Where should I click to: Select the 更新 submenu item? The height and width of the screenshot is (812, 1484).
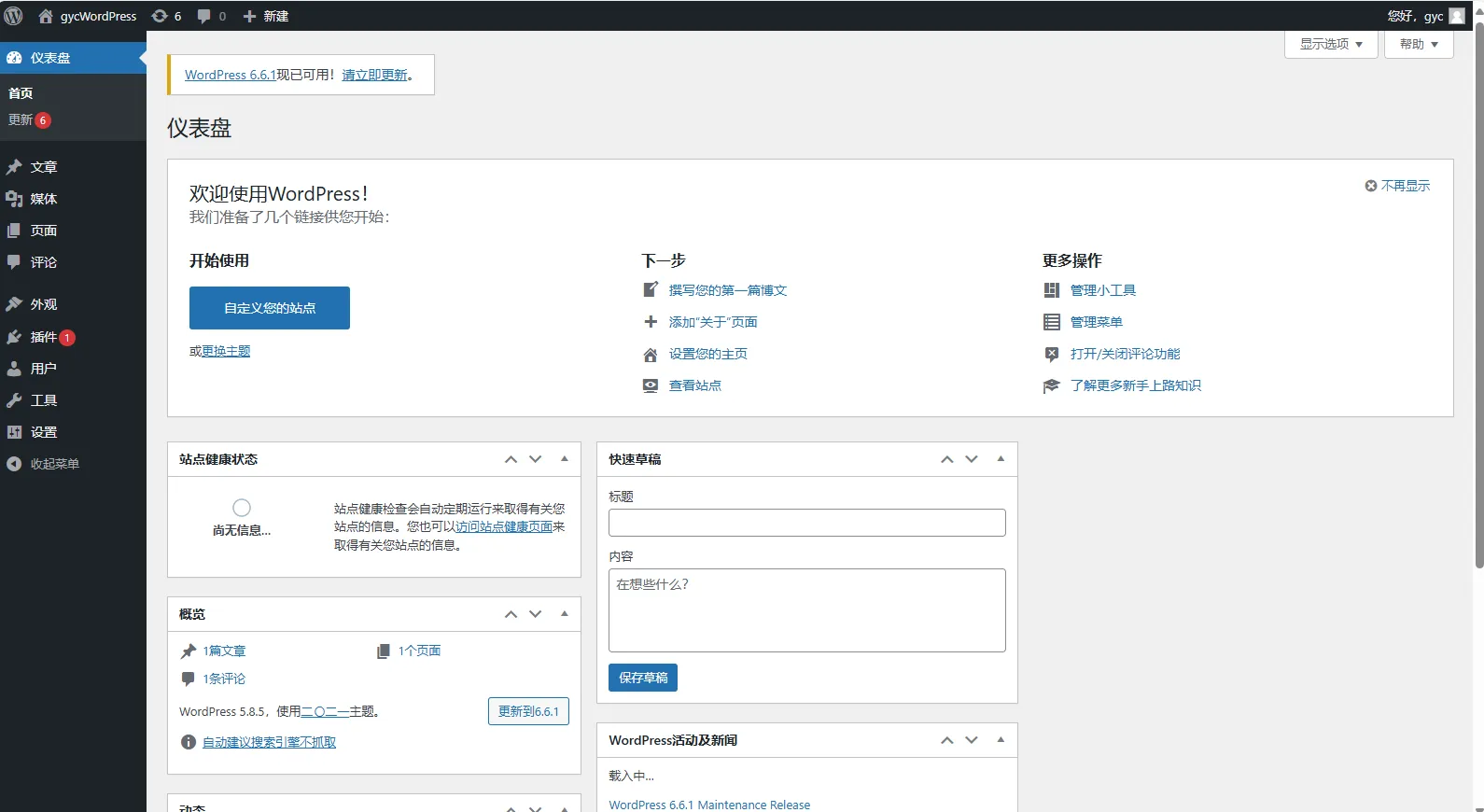tap(21, 119)
